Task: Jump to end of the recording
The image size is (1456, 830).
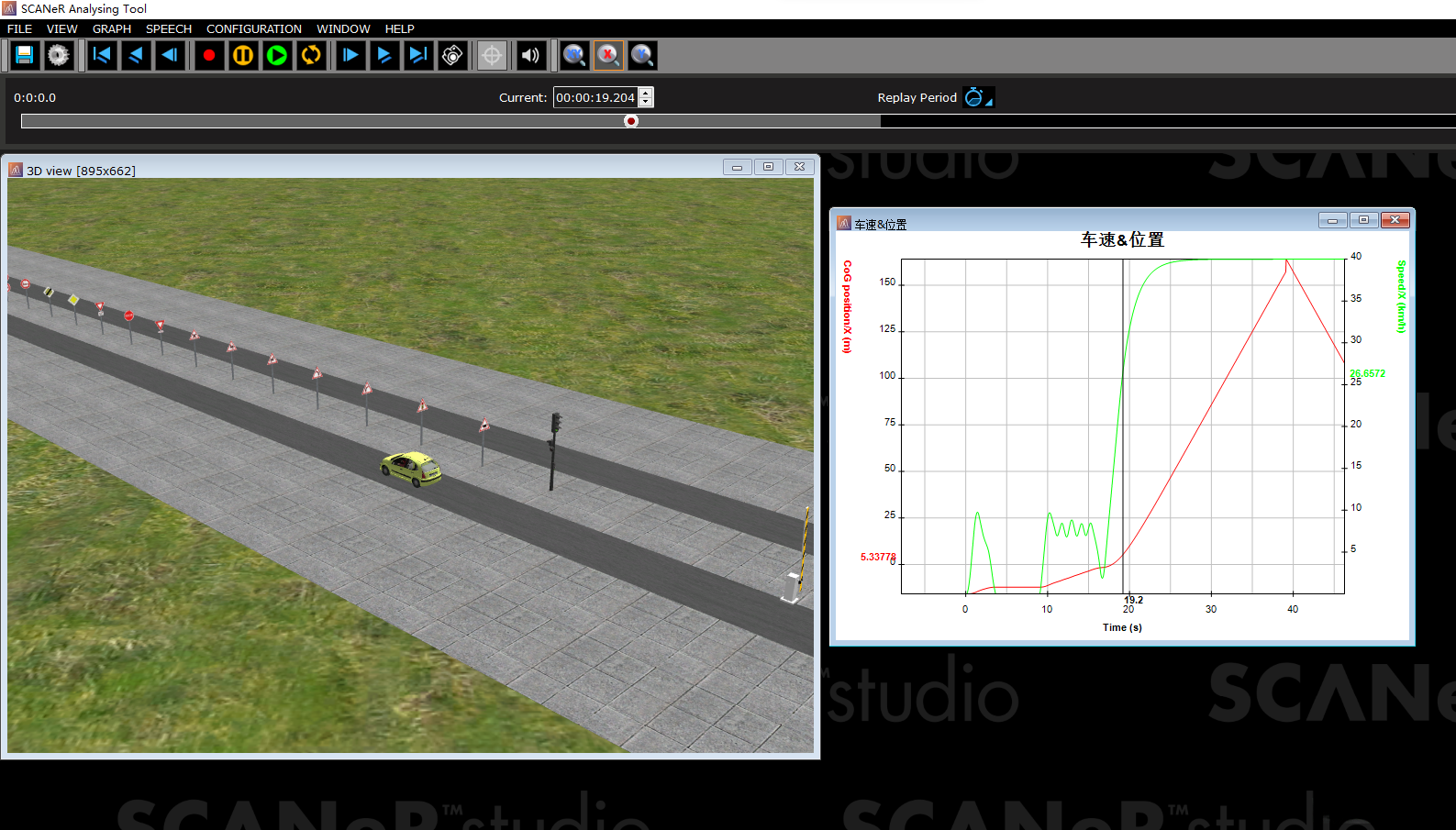Action: 418,55
